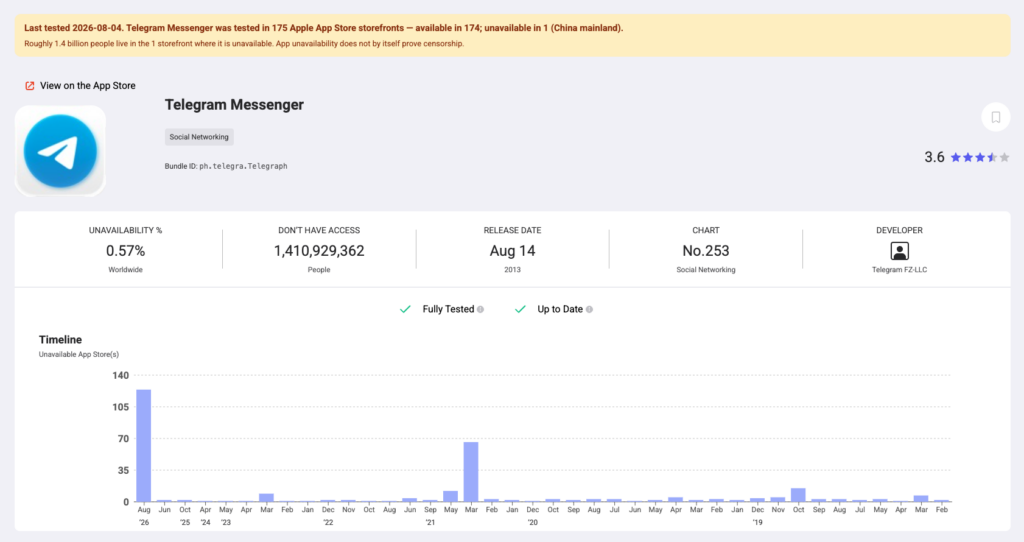Click the Aug 14 release date value
The width and height of the screenshot is (1024, 542).
pyautogui.click(x=512, y=251)
